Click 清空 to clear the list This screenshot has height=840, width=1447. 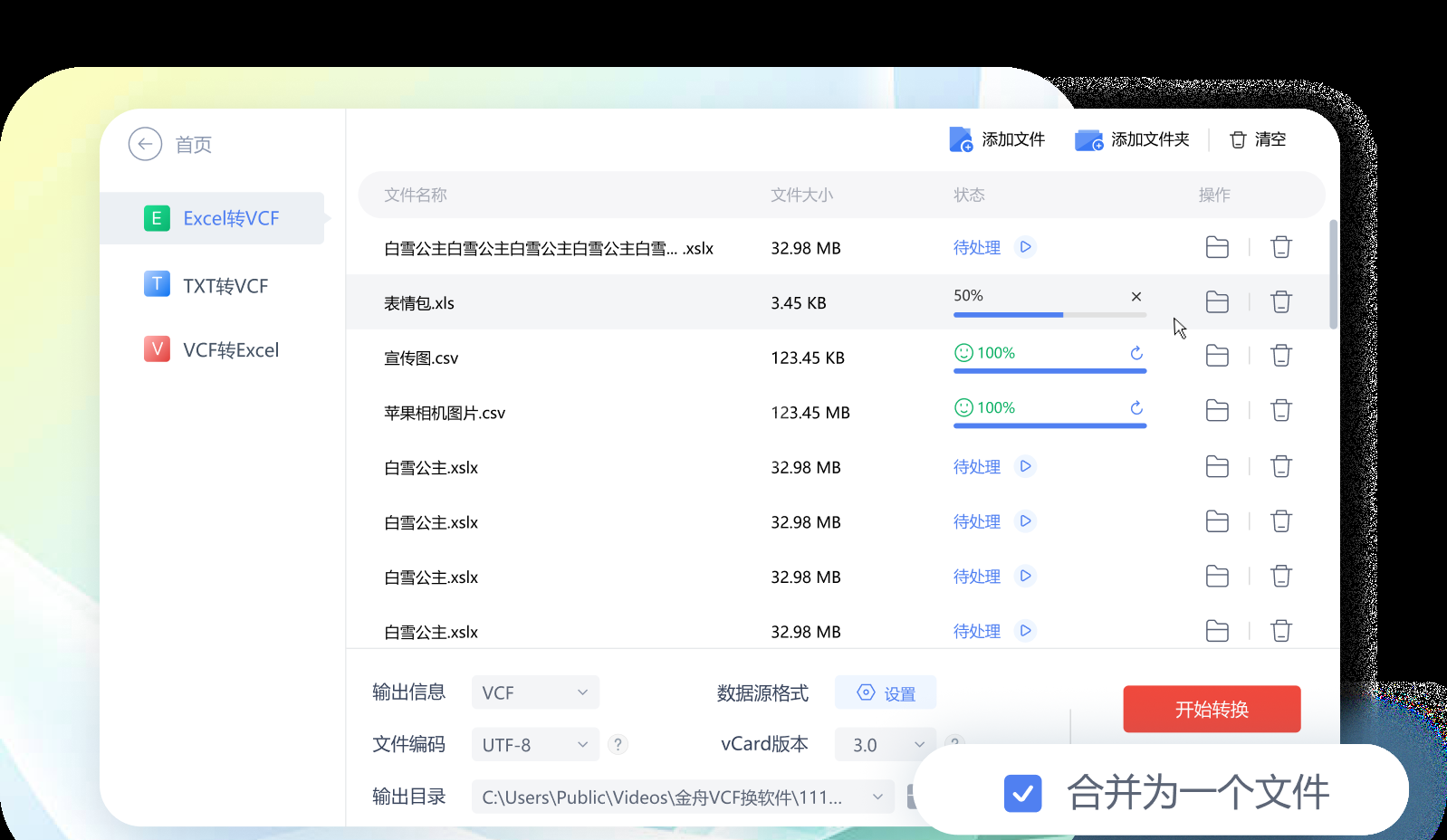click(1258, 139)
